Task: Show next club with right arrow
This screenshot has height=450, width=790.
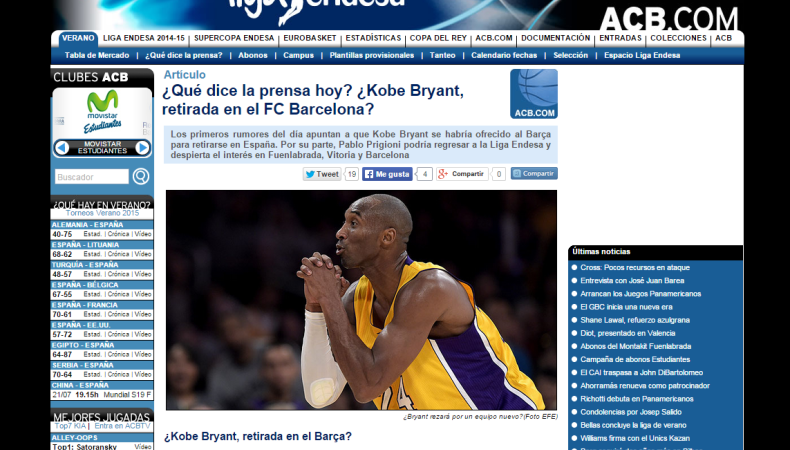Action: click(x=143, y=148)
